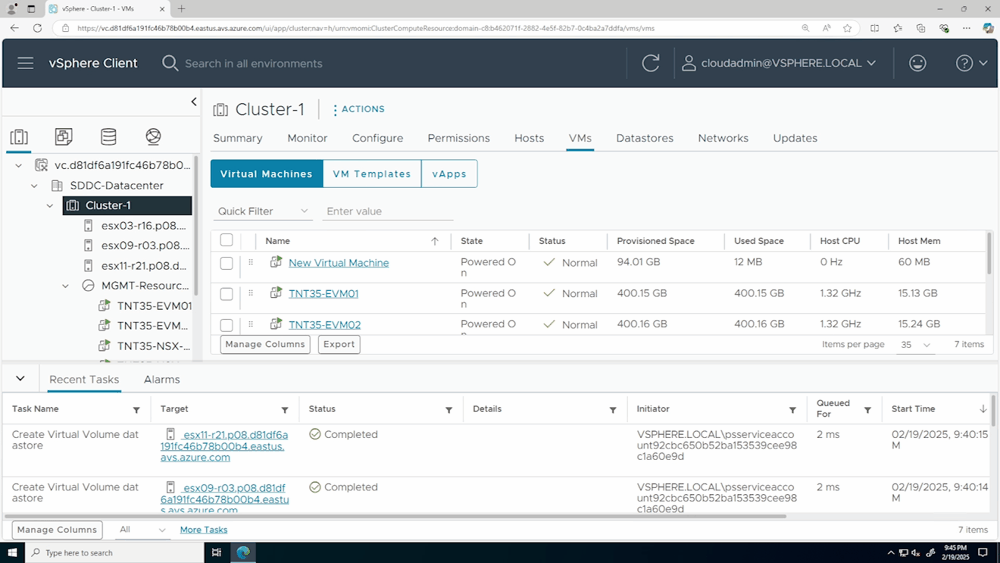Click the VM table vertical scrollbar
This screenshot has height=563, width=1000.
click(989, 254)
